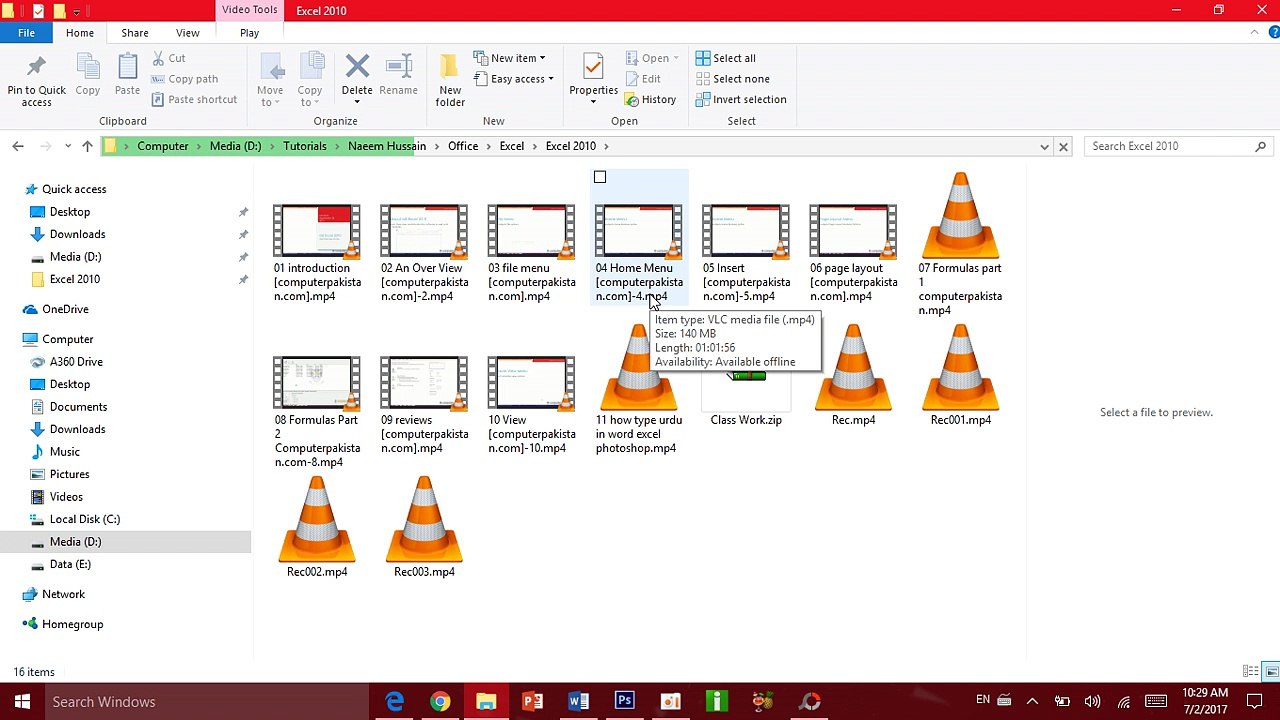Click Paste shortcut command
The width and height of the screenshot is (1280, 720).
(195, 99)
